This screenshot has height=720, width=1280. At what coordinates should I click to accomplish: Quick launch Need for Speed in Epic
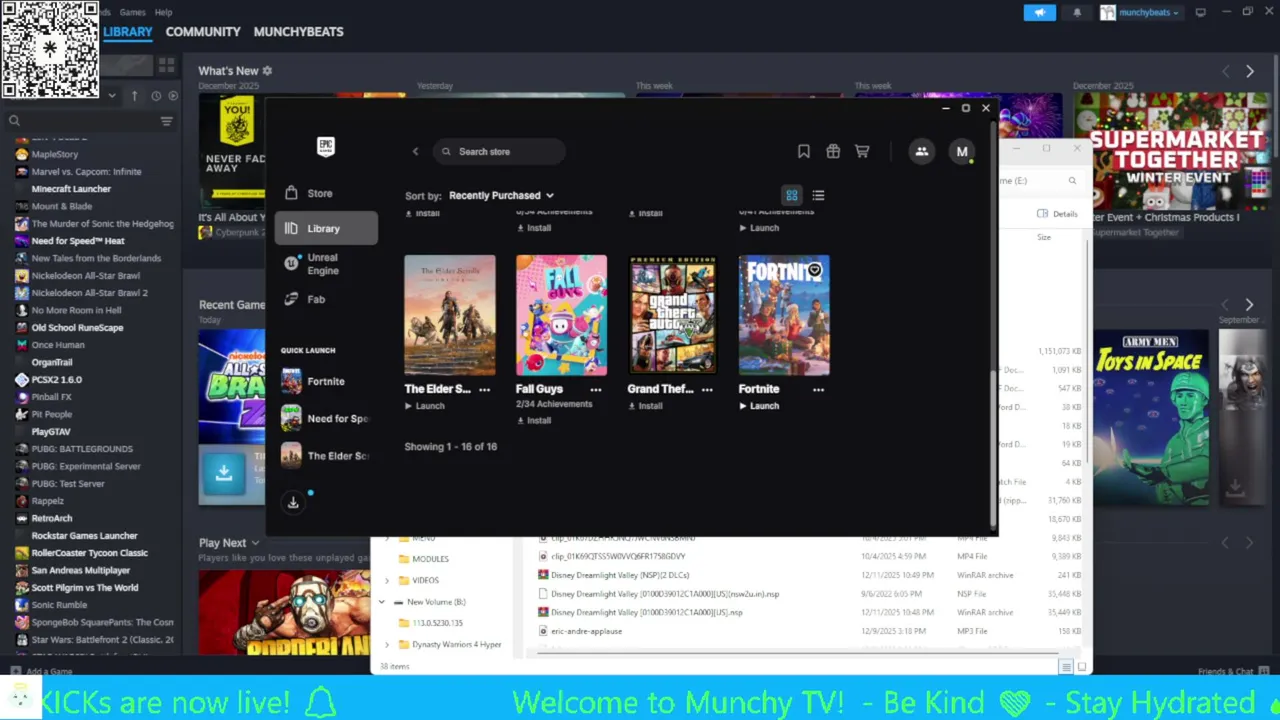pos(326,418)
